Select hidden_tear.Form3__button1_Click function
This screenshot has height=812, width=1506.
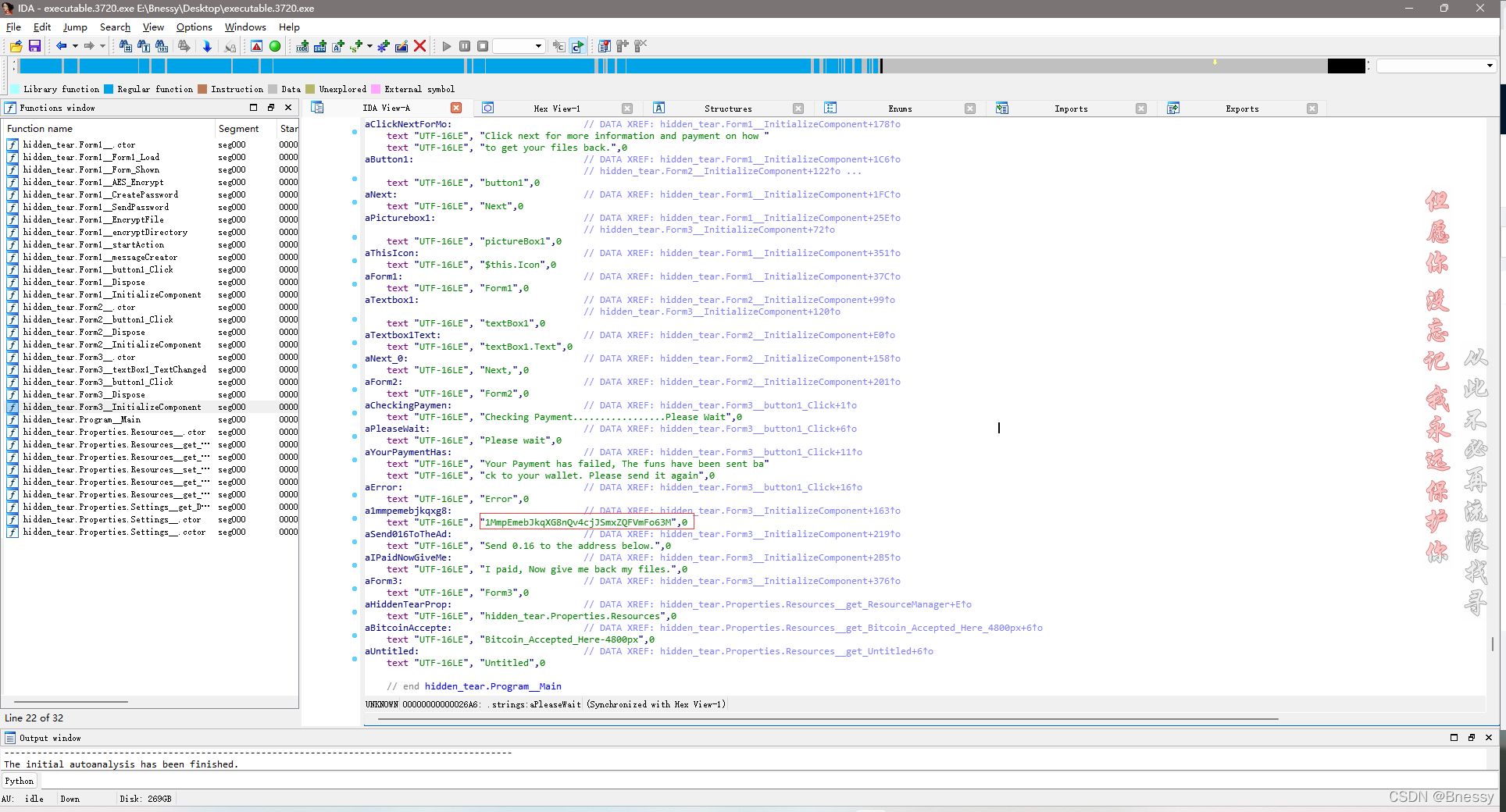click(98, 382)
